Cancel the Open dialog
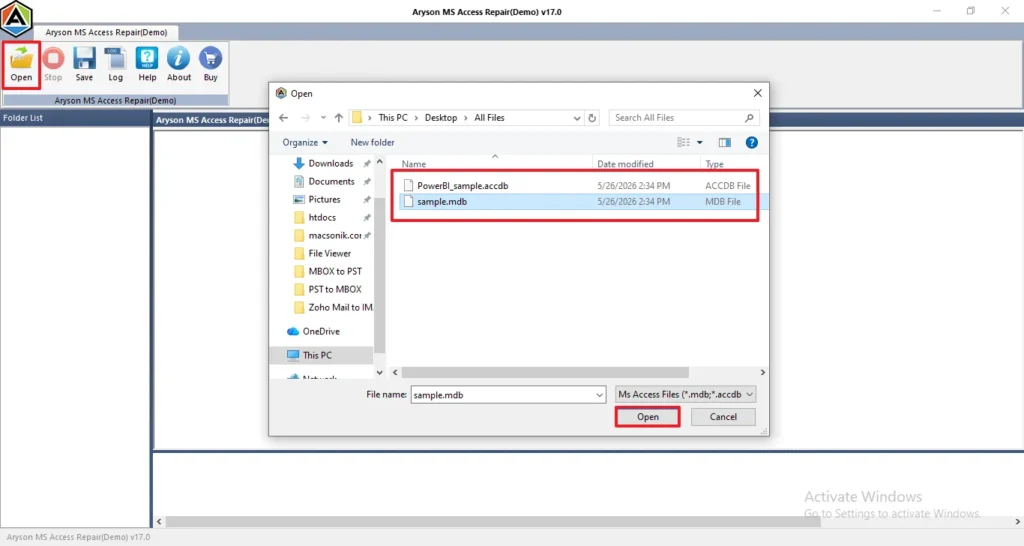Image resolution: width=1024 pixels, height=546 pixels. point(723,417)
